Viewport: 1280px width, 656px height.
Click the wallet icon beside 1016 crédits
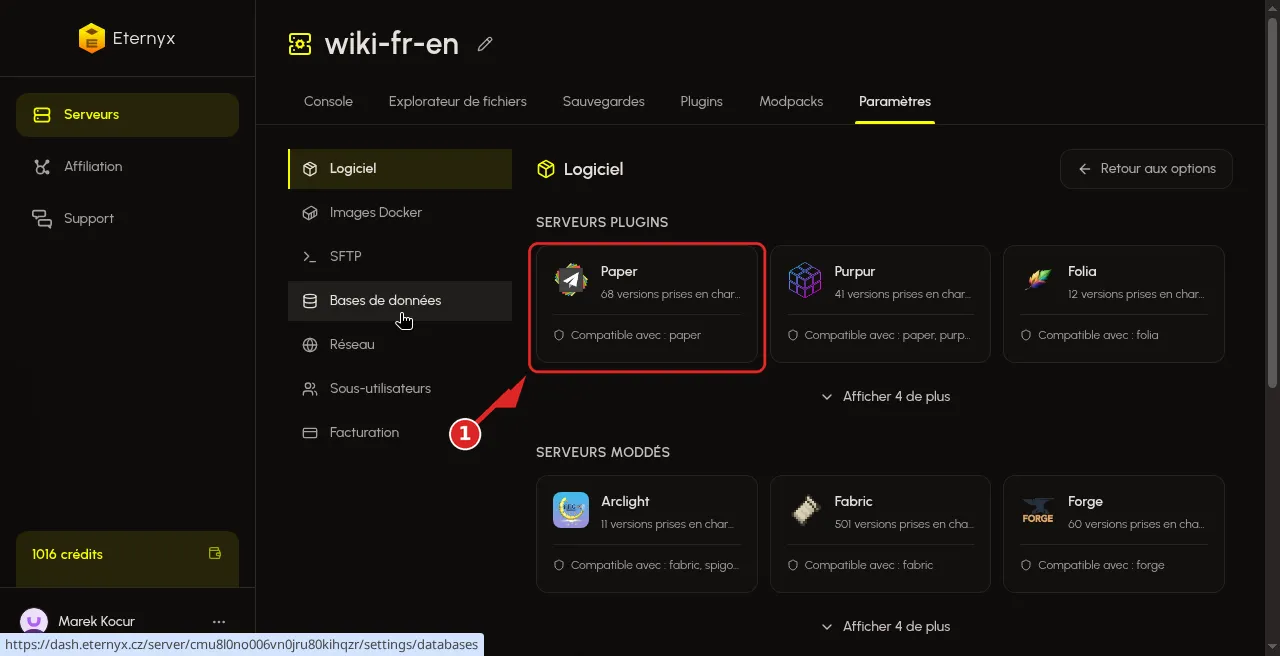[215, 553]
